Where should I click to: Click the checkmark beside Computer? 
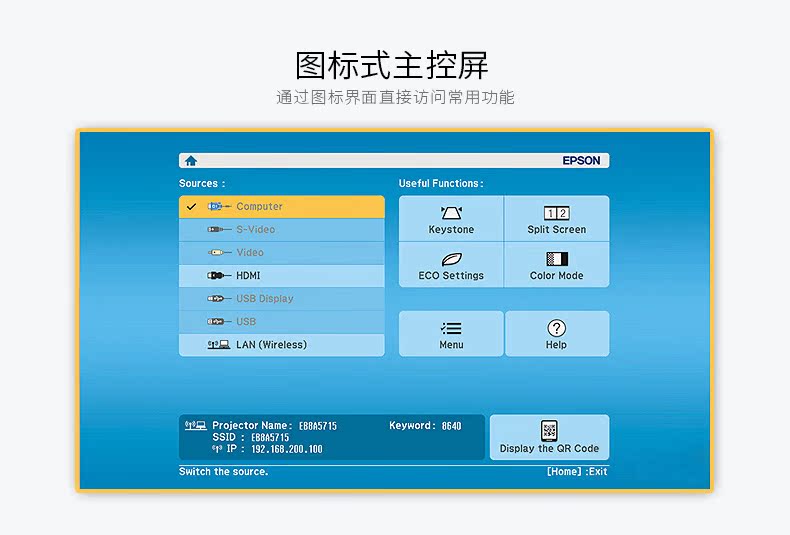click(191, 207)
